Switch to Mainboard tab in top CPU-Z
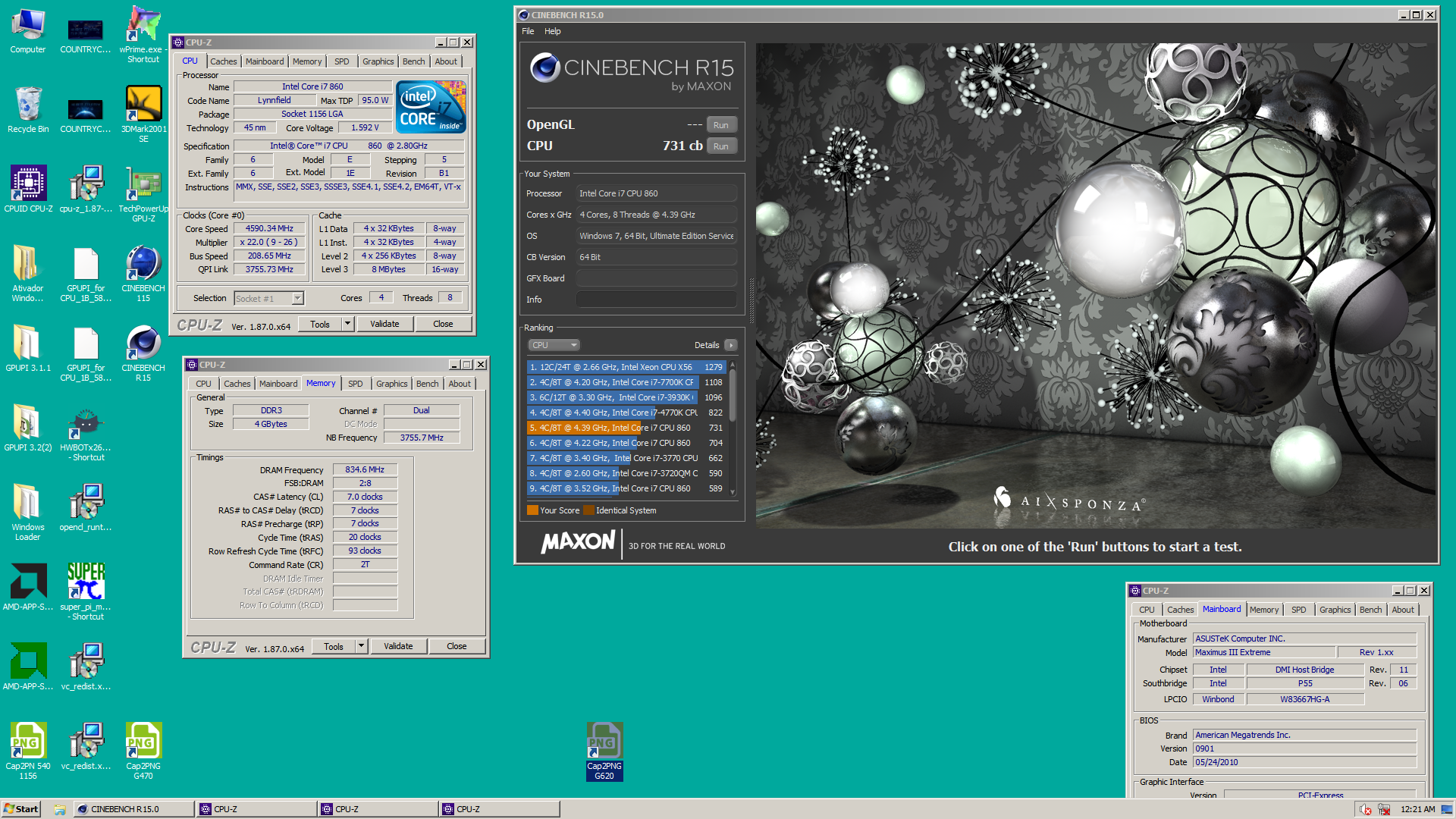Screen dimensions: 1456x819 pos(265,61)
